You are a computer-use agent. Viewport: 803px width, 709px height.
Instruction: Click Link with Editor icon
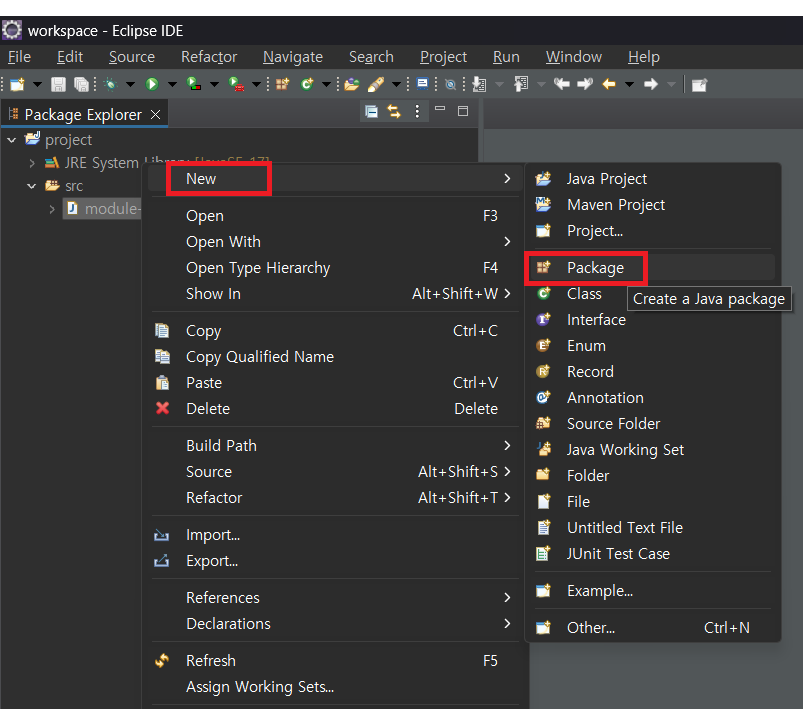click(394, 111)
